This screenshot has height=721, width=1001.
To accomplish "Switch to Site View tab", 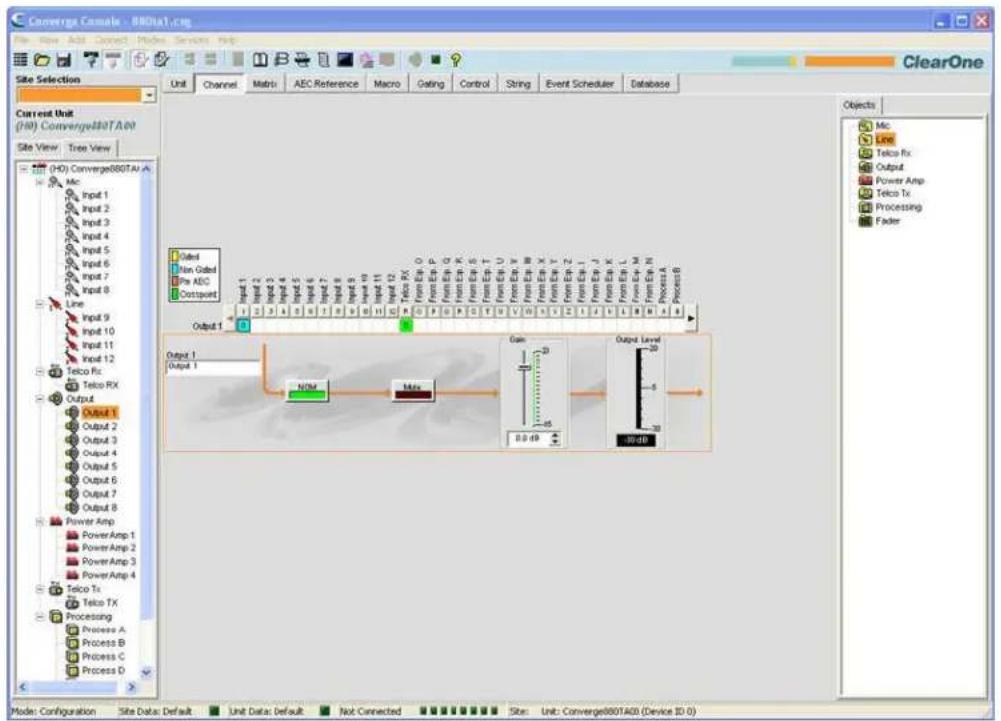I will [x=38, y=148].
